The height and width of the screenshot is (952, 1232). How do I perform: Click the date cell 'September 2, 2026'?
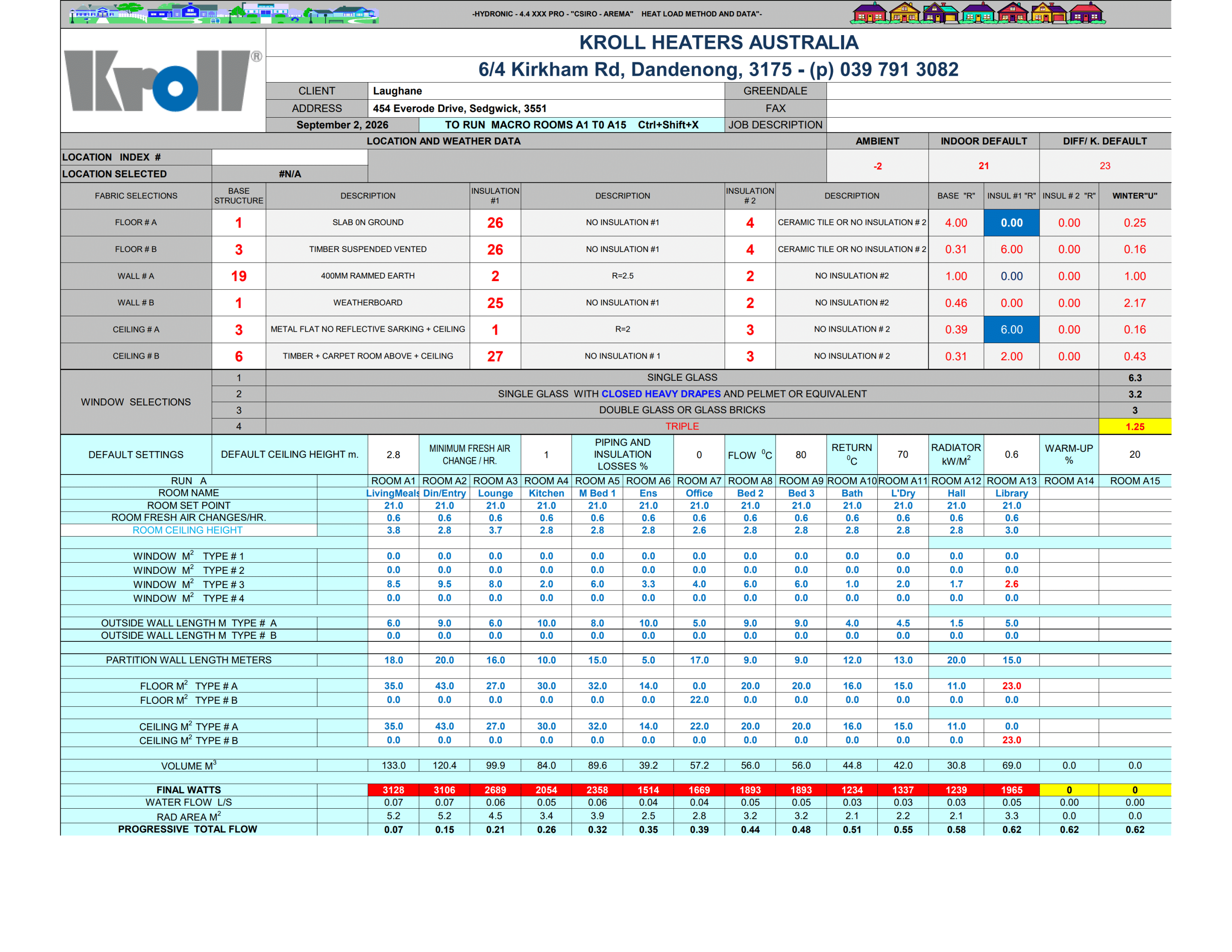click(x=342, y=125)
